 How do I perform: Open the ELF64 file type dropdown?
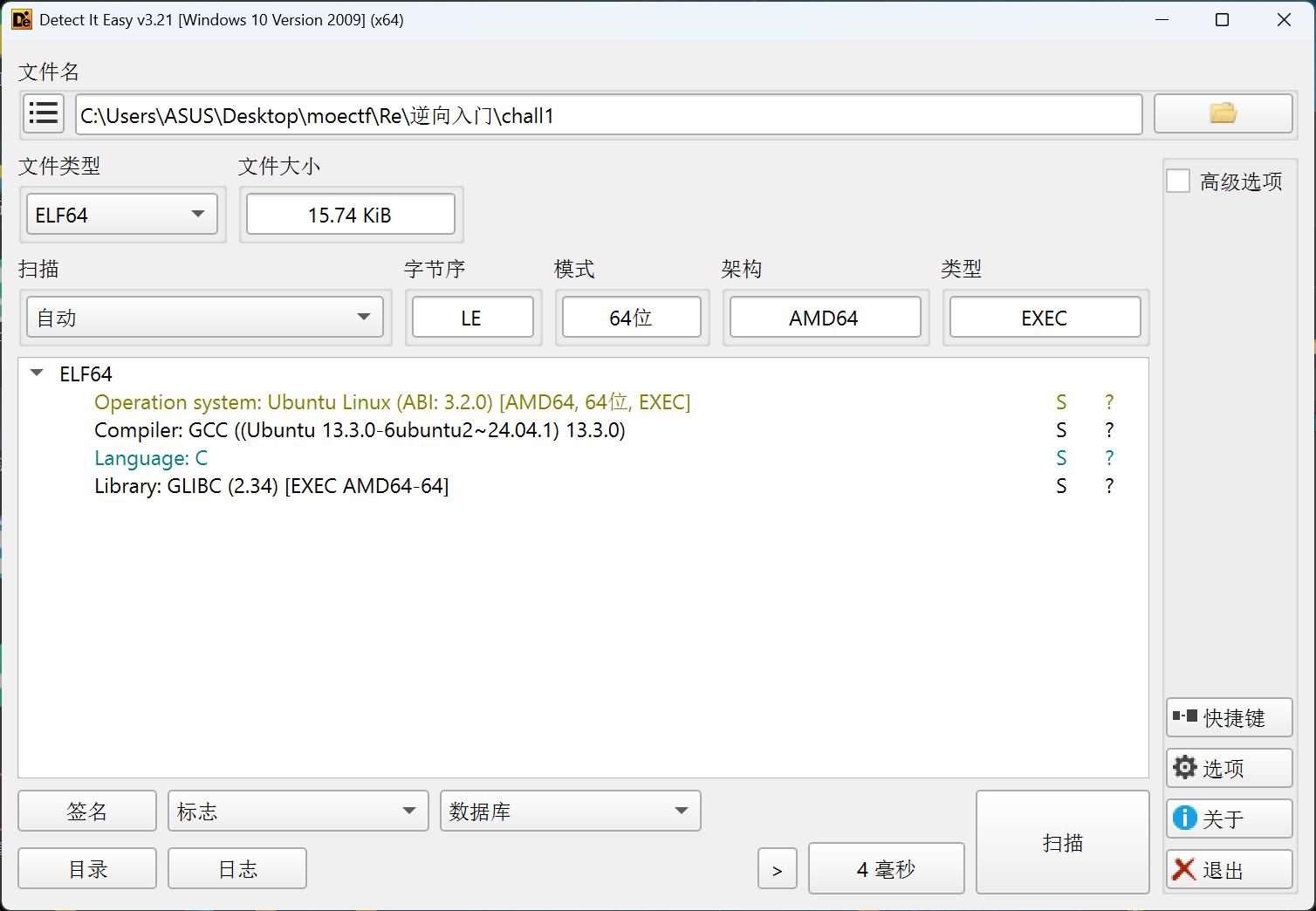(x=122, y=215)
